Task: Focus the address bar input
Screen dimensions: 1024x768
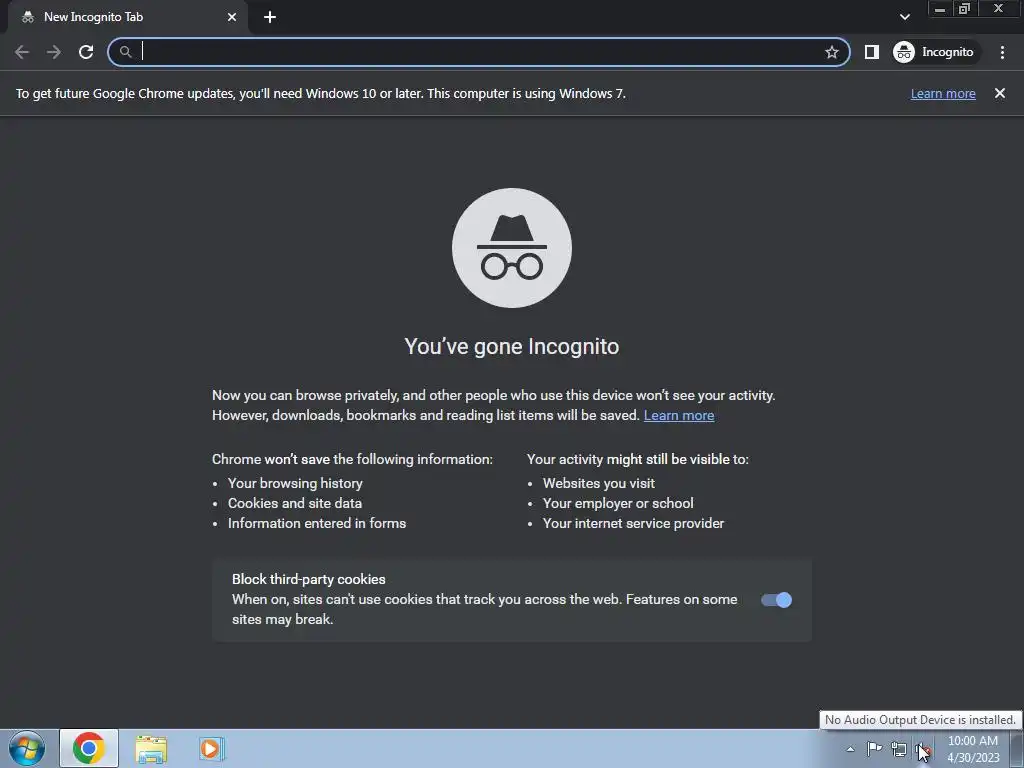Action: pyautogui.click(x=480, y=52)
